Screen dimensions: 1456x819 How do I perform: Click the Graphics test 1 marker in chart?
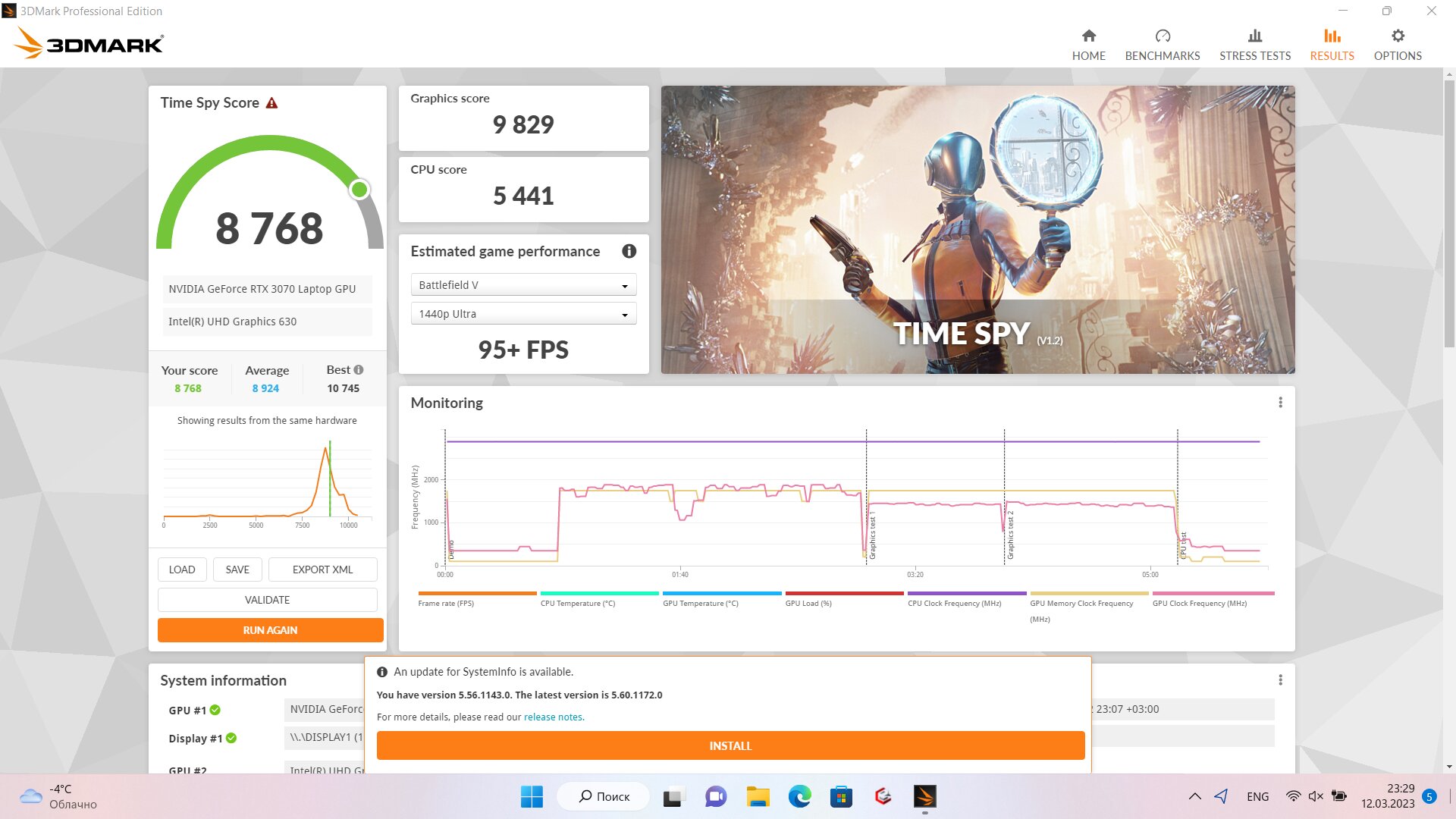[x=872, y=535]
